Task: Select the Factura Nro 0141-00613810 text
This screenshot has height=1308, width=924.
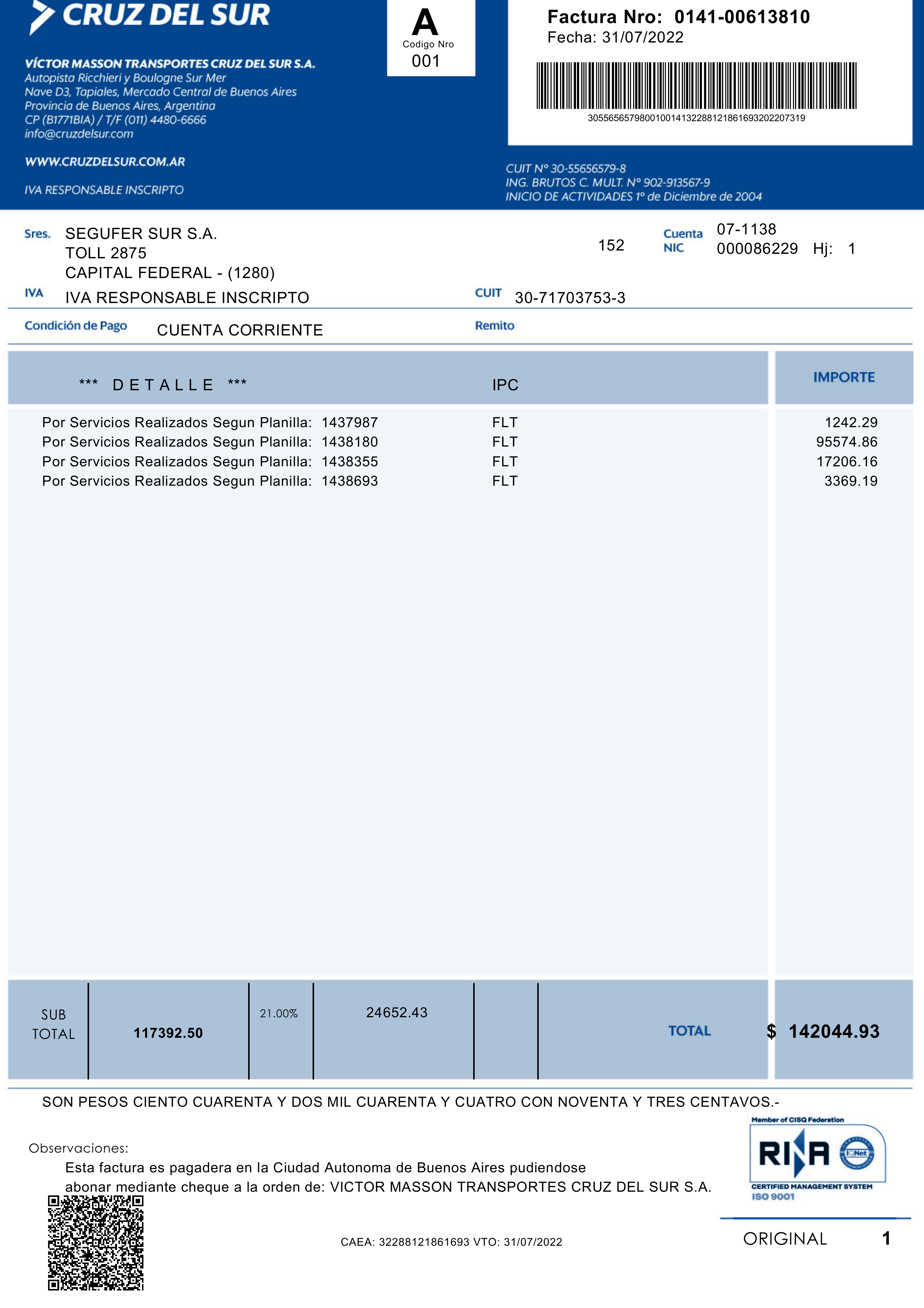Action: 678,17
